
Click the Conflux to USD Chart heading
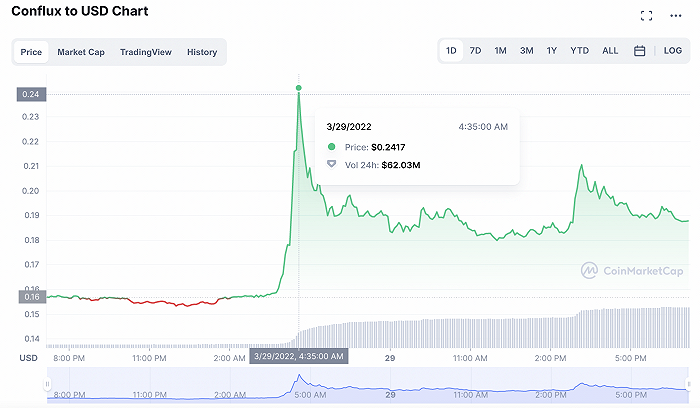tap(80, 11)
